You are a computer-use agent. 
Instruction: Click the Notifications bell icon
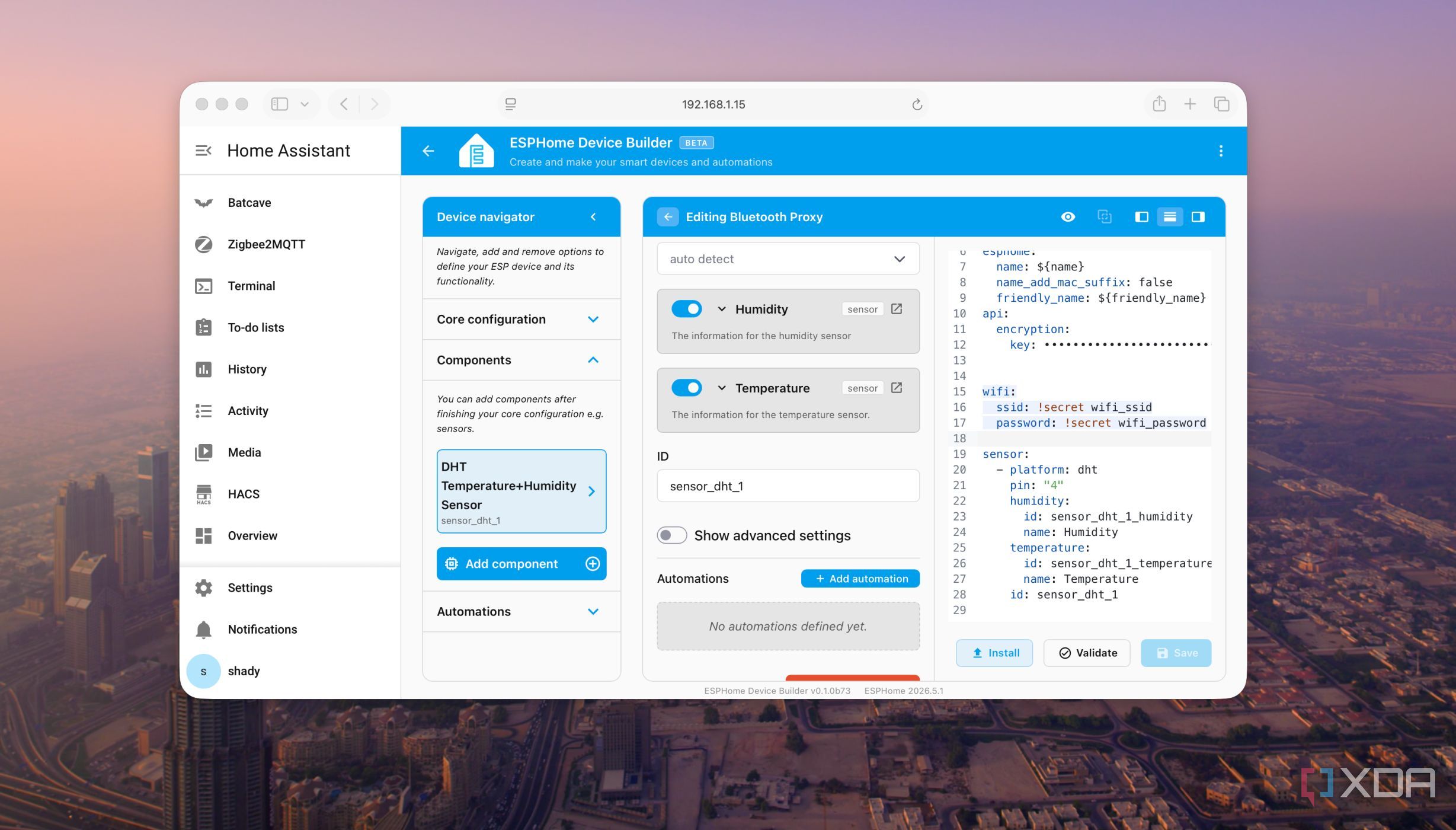click(x=203, y=629)
